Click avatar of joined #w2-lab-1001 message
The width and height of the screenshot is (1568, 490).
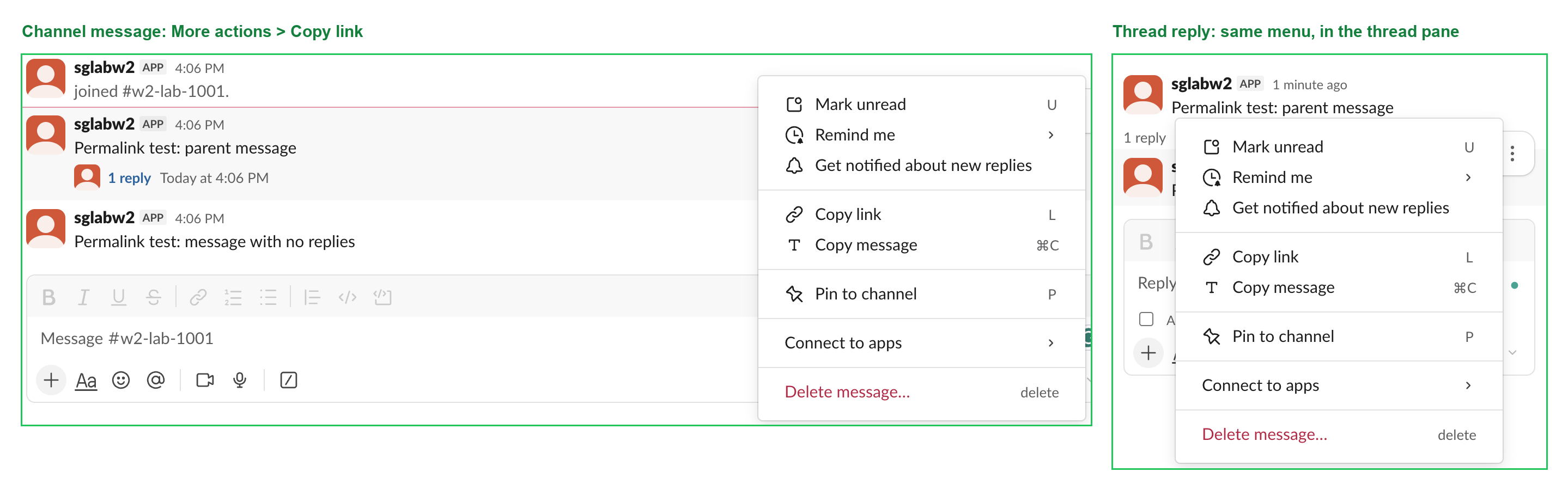[46, 78]
